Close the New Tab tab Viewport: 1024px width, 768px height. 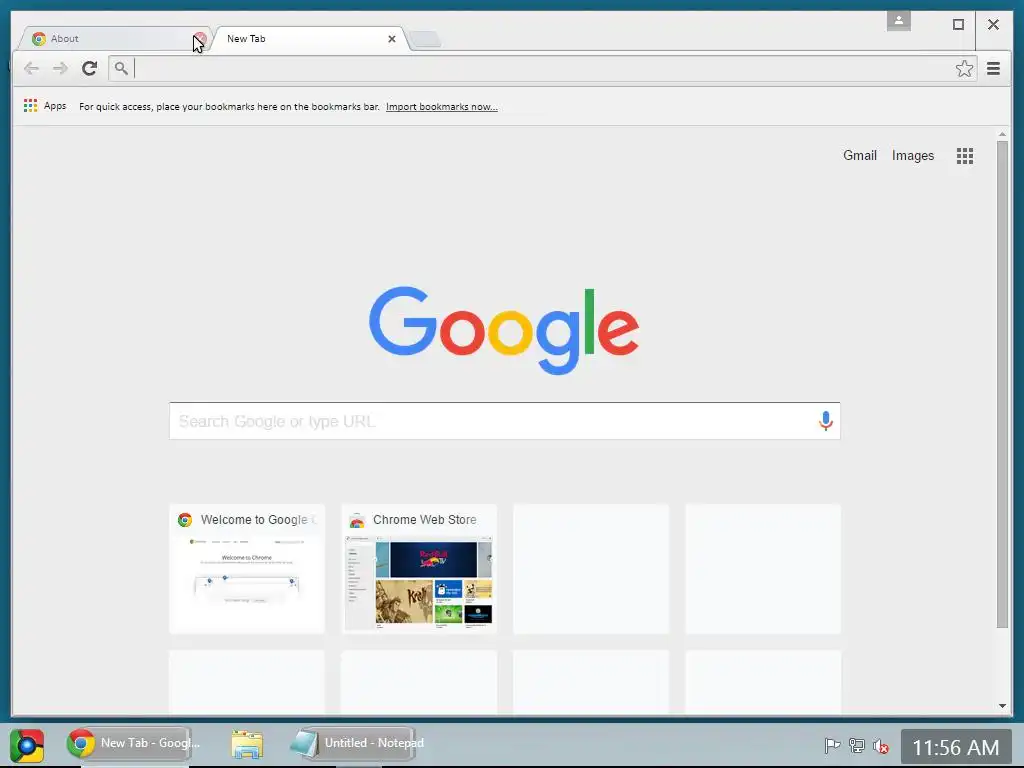392,39
